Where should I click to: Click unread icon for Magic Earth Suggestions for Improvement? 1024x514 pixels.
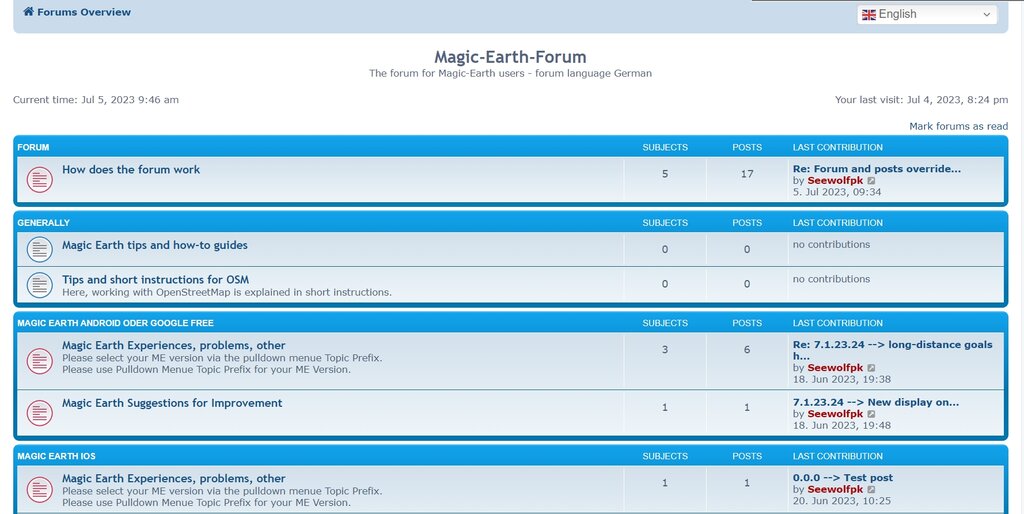pyautogui.click(x=39, y=412)
